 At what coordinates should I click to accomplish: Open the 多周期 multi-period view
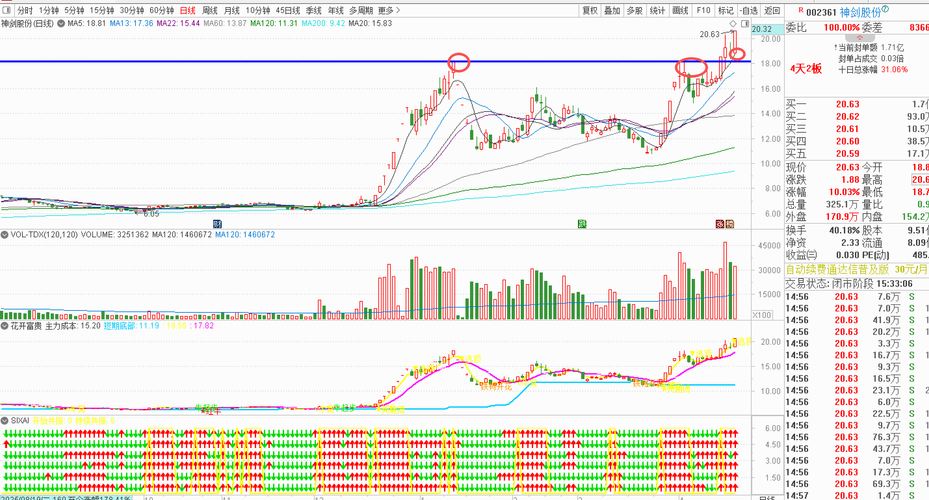point(361,11)
